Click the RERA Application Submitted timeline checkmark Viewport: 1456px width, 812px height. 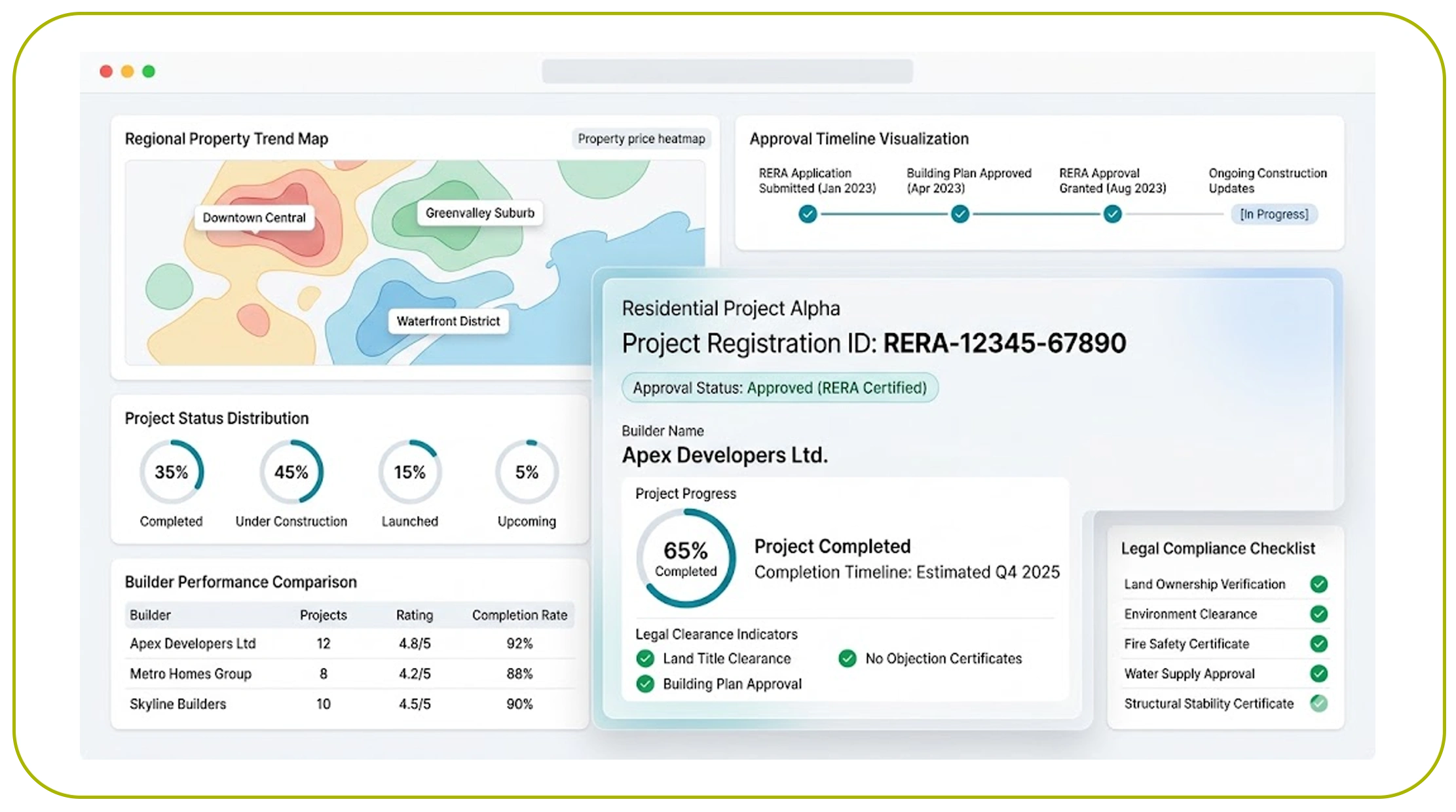(808, 214)
